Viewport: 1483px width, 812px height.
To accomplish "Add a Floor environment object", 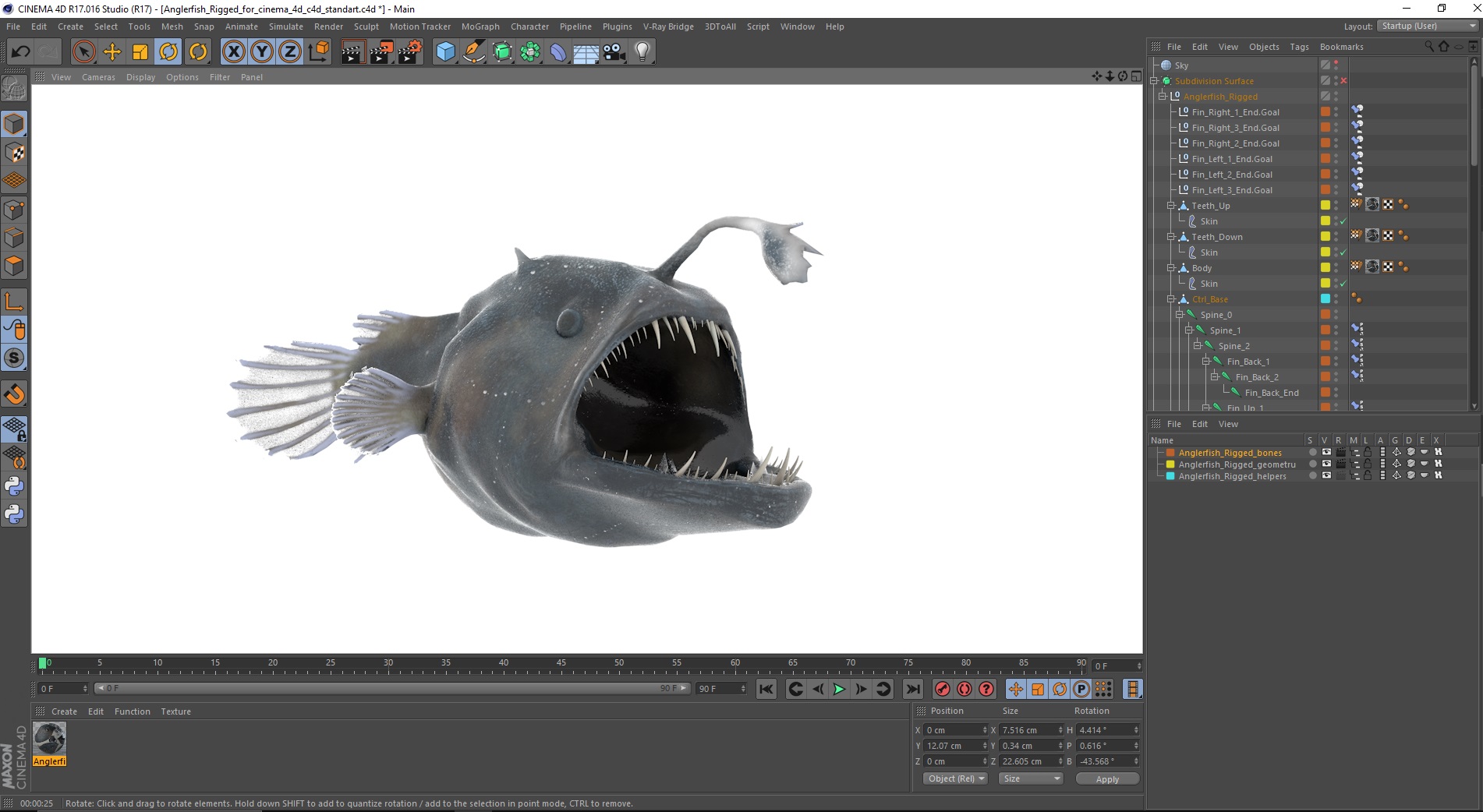I will [586, 52].
